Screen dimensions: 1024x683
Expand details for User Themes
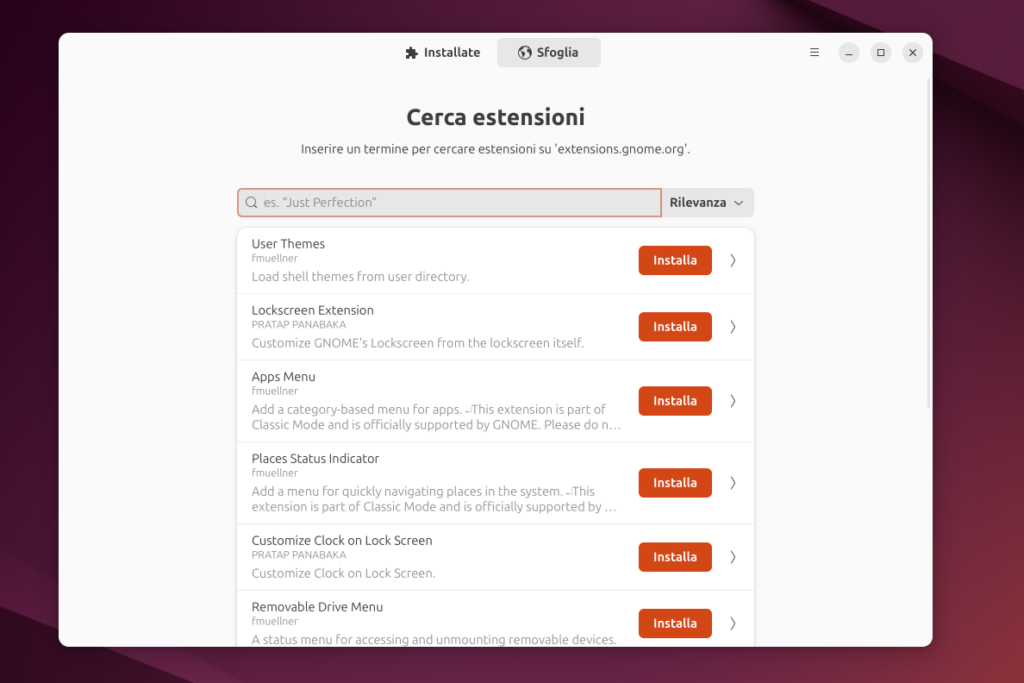click(733, 260)
